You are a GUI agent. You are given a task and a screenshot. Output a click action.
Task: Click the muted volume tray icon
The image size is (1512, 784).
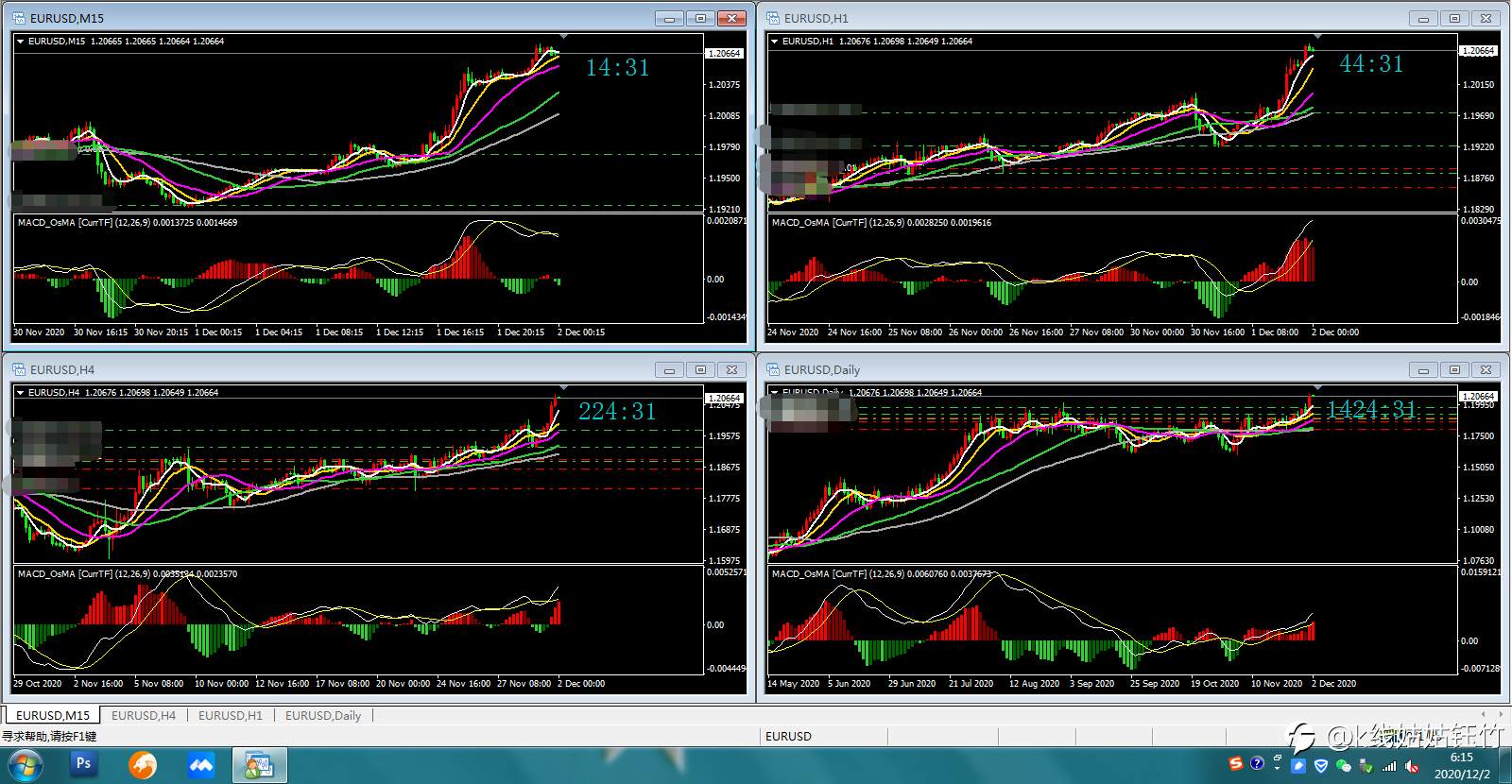pos(1412,766)
